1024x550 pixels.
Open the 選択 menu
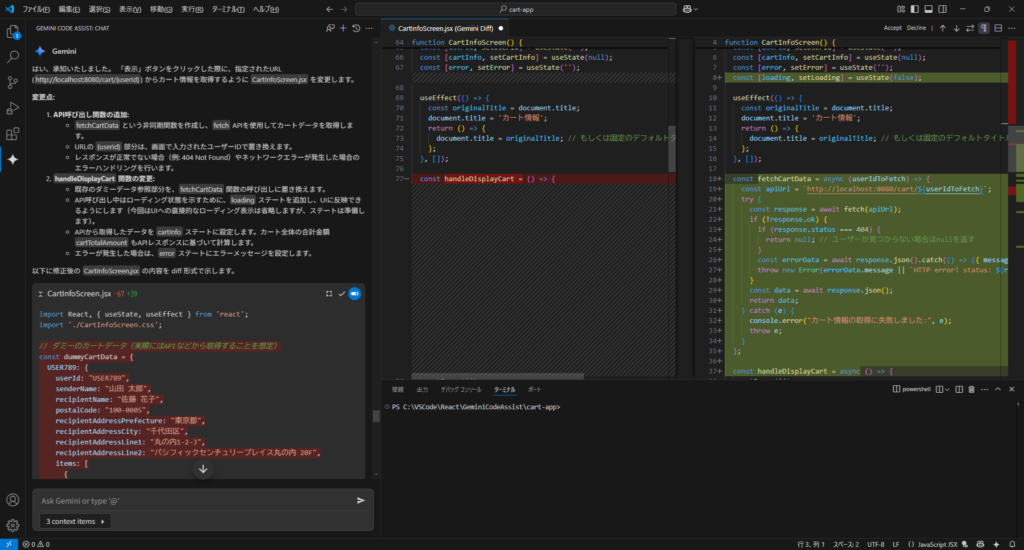coord(99,9)
